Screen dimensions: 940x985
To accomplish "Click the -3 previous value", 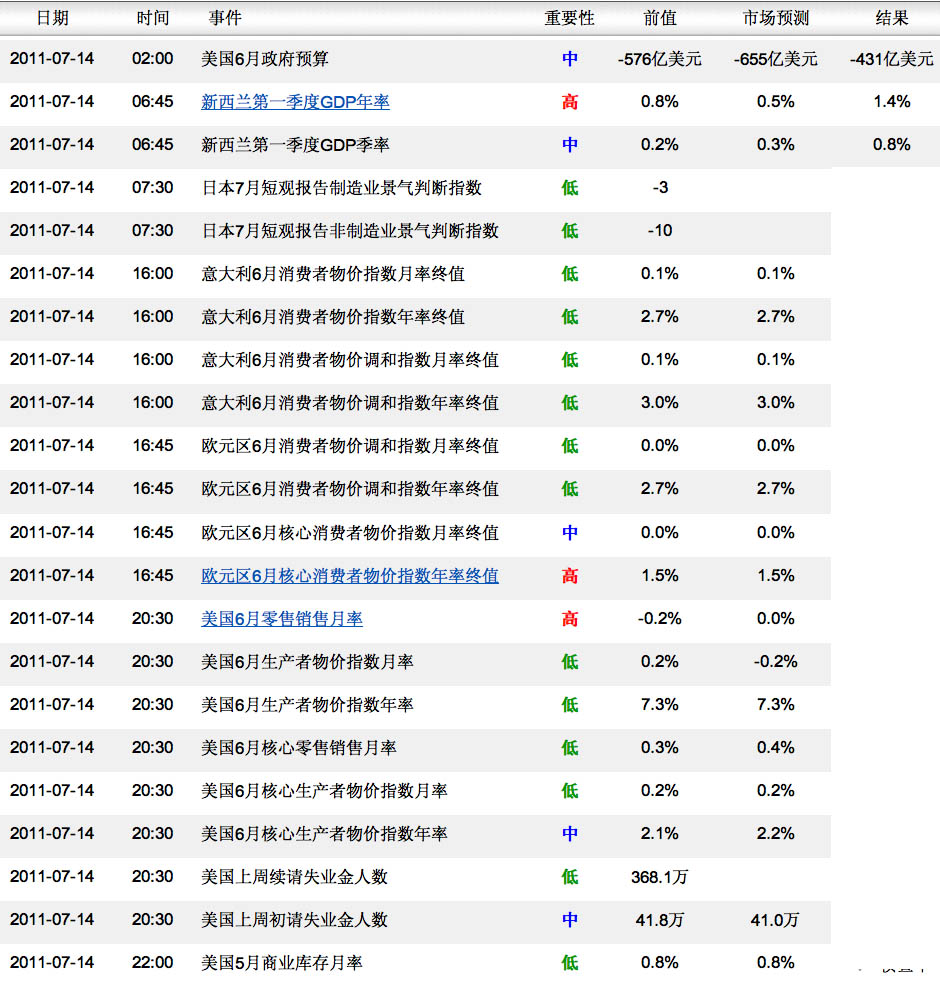I will pyautogui.click(x=660, y=187).
